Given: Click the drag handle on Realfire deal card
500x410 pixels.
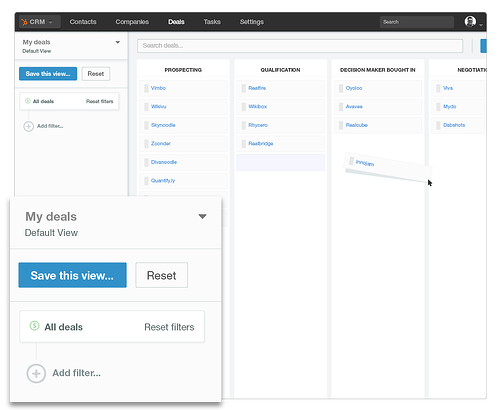Looking at the screenshot, I should [244, 88].
